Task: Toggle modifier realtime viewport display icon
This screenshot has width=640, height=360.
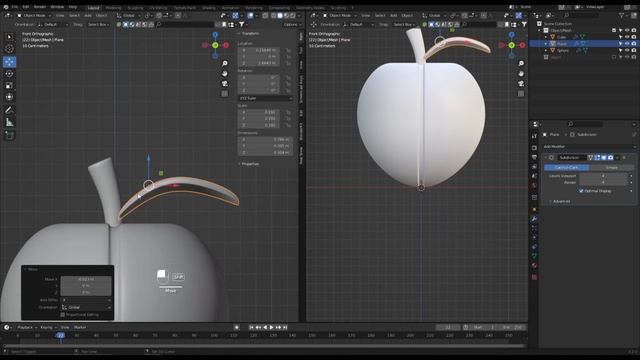Action: tap(604, 158)
